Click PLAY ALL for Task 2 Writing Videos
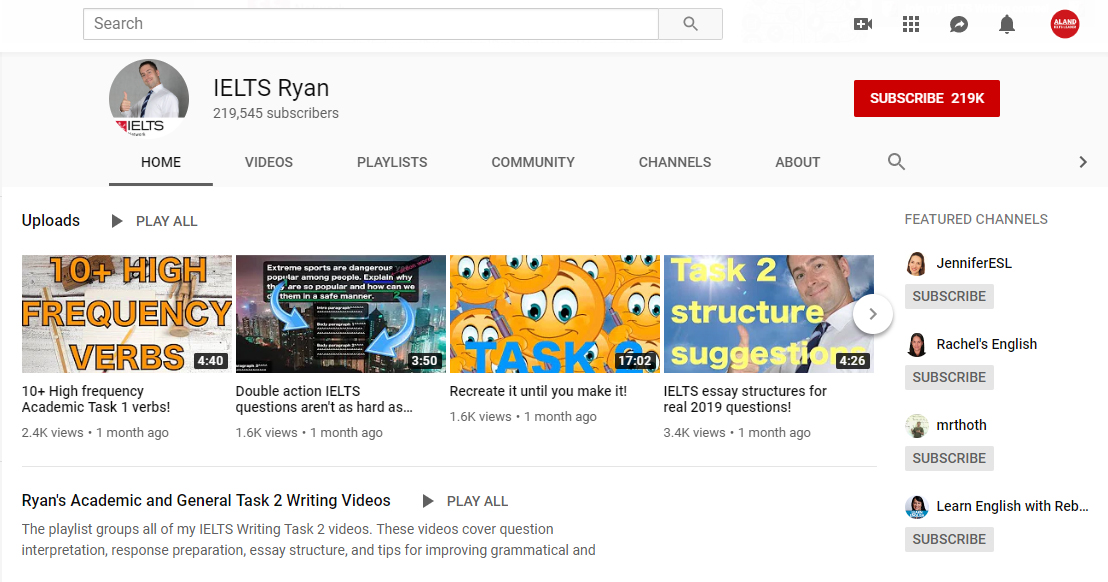Image resolution: width=1108 pixels, height=582 pixels. click(x=477, y=501)
